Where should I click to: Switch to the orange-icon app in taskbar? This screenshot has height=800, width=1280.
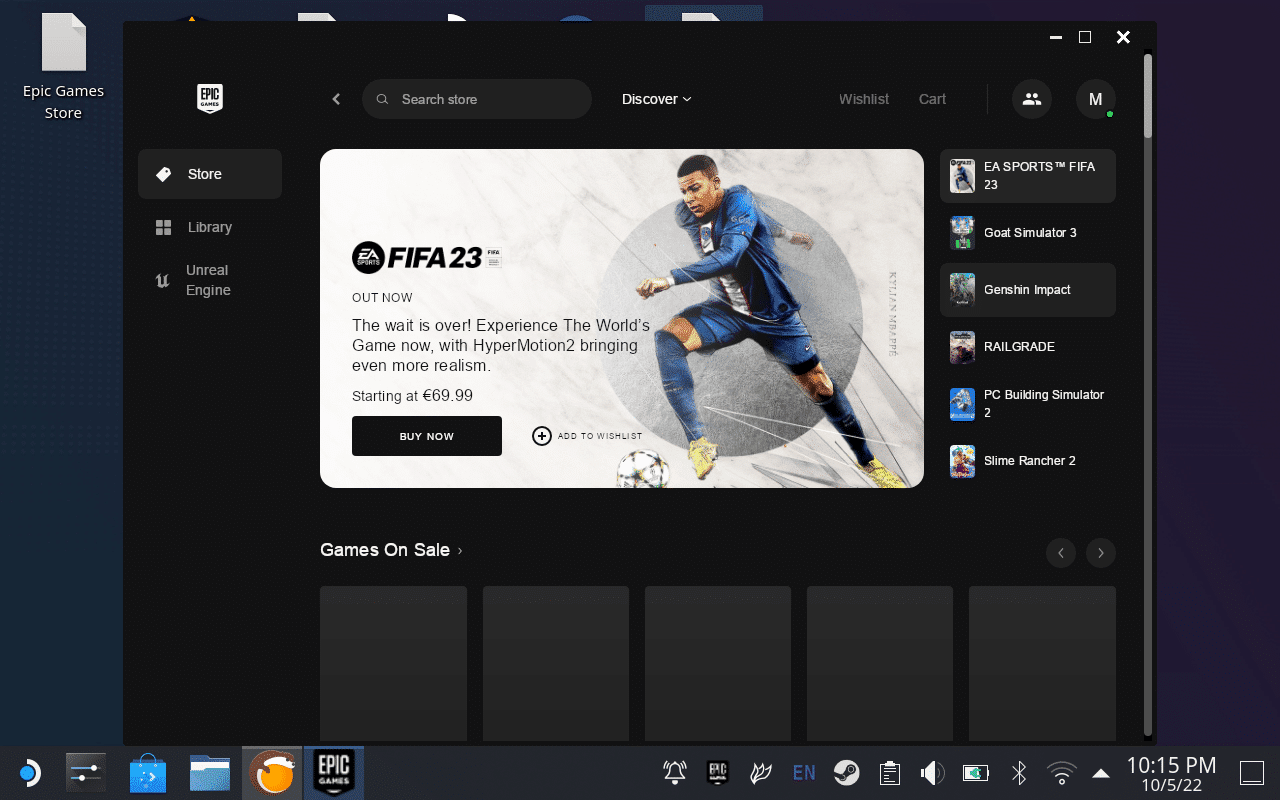272,773
